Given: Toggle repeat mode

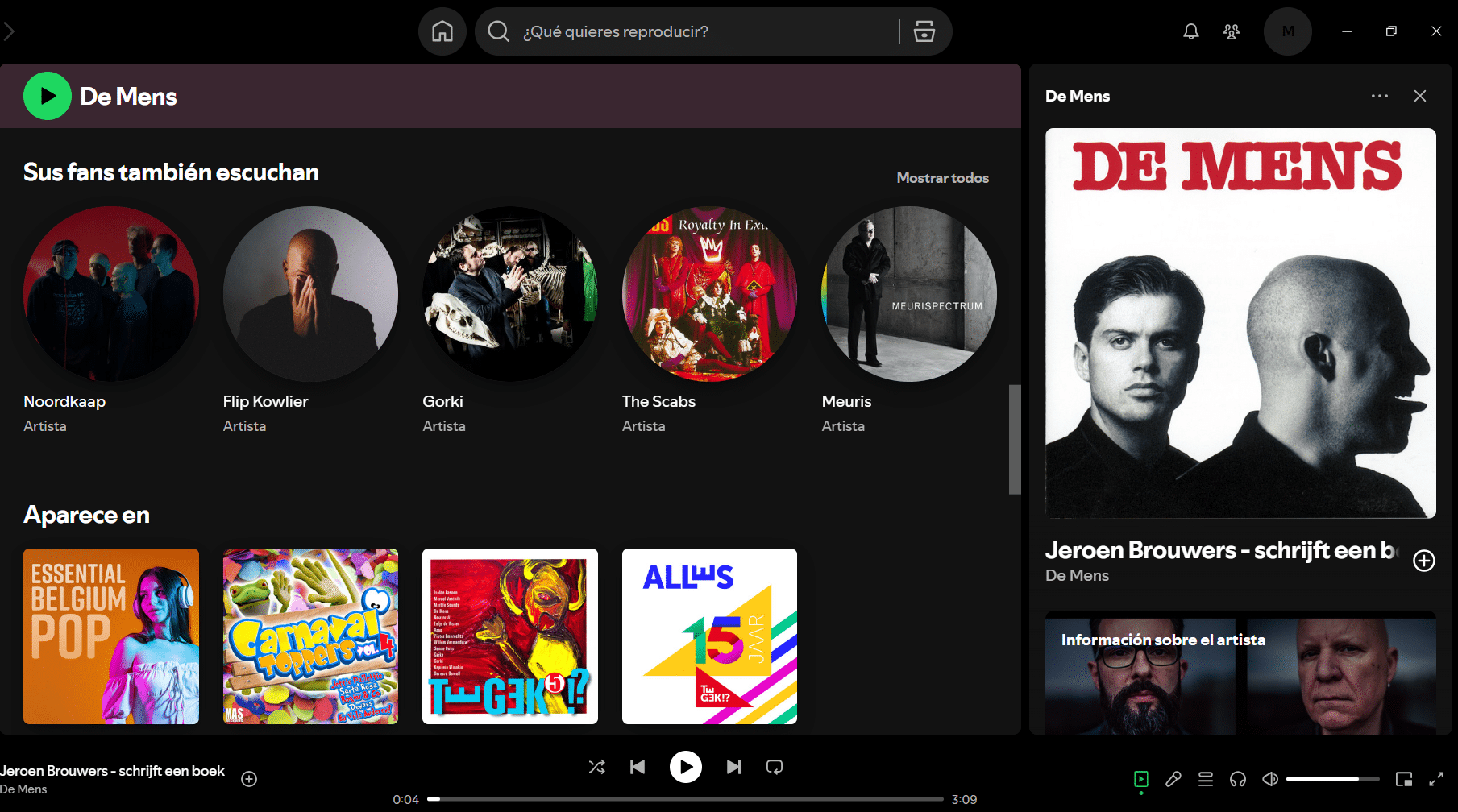Looking at the screenshot, I should [x=775, y=767].
